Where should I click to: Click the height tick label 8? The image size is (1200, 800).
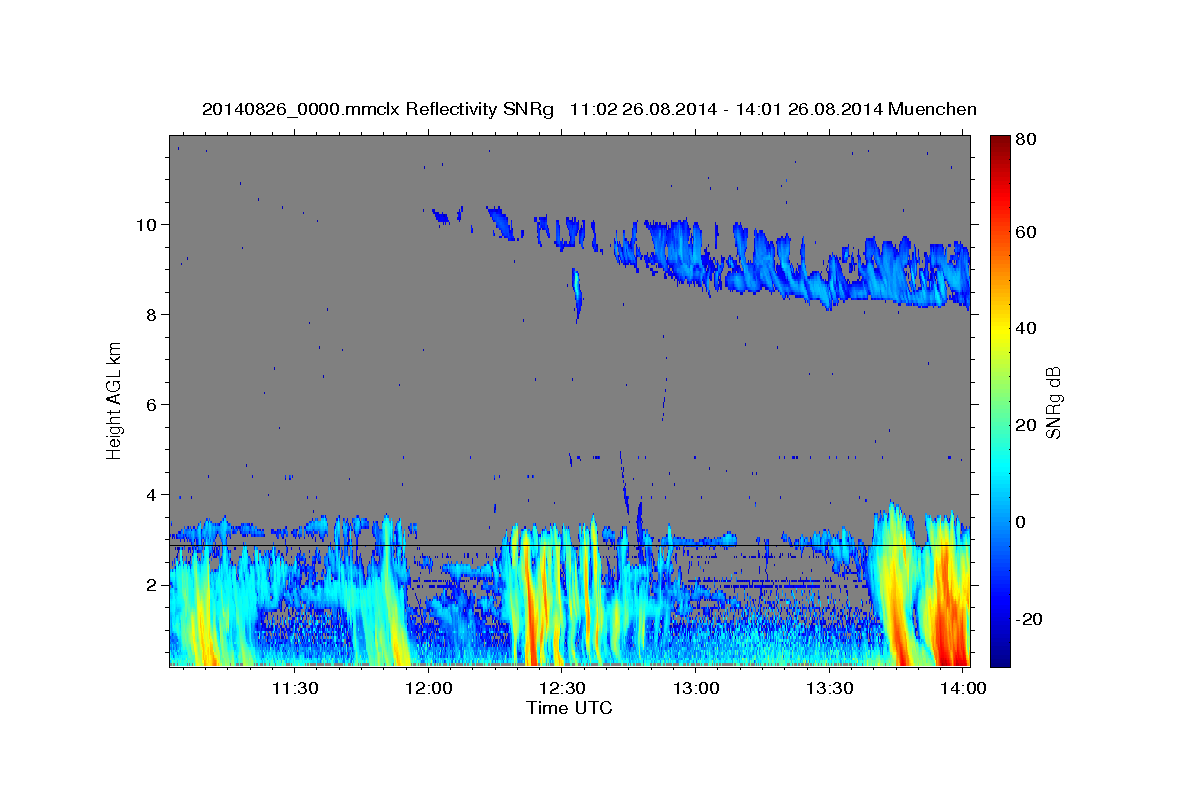click(153, 314)
